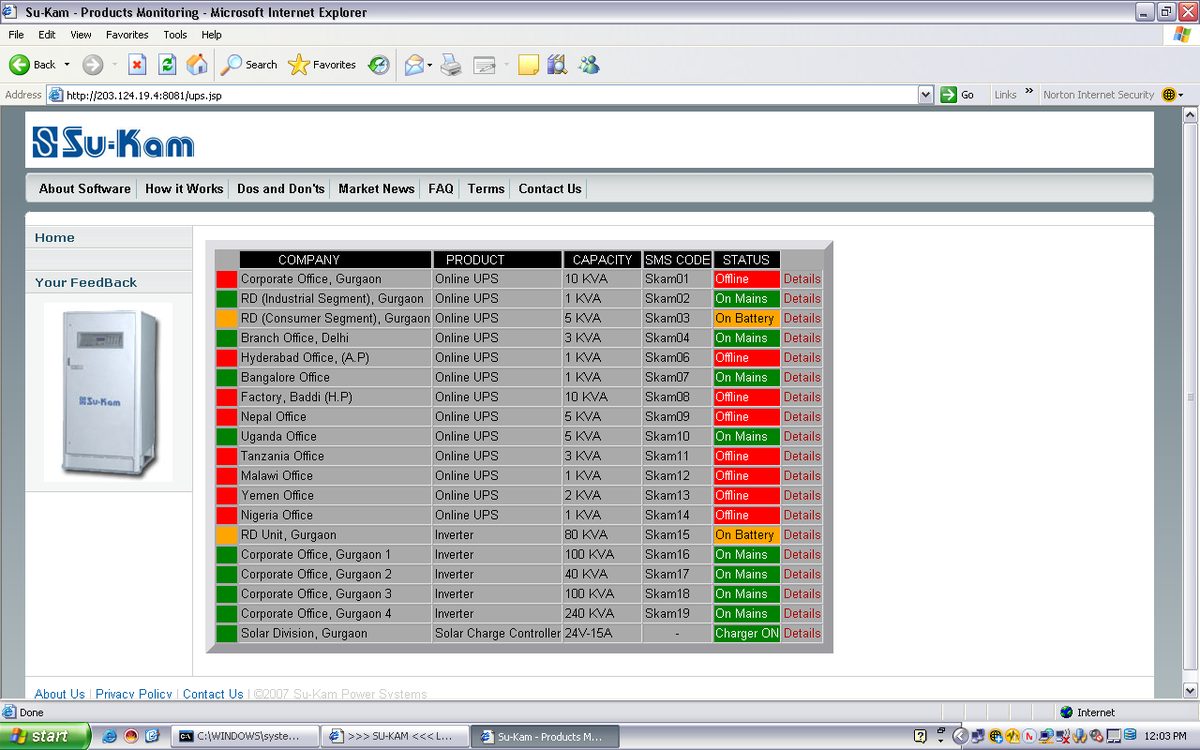The width and height of the screenshot is (1200, 750).
Task: Click the page vertical scrollbar down arrow
Action: pos(1190,690)
